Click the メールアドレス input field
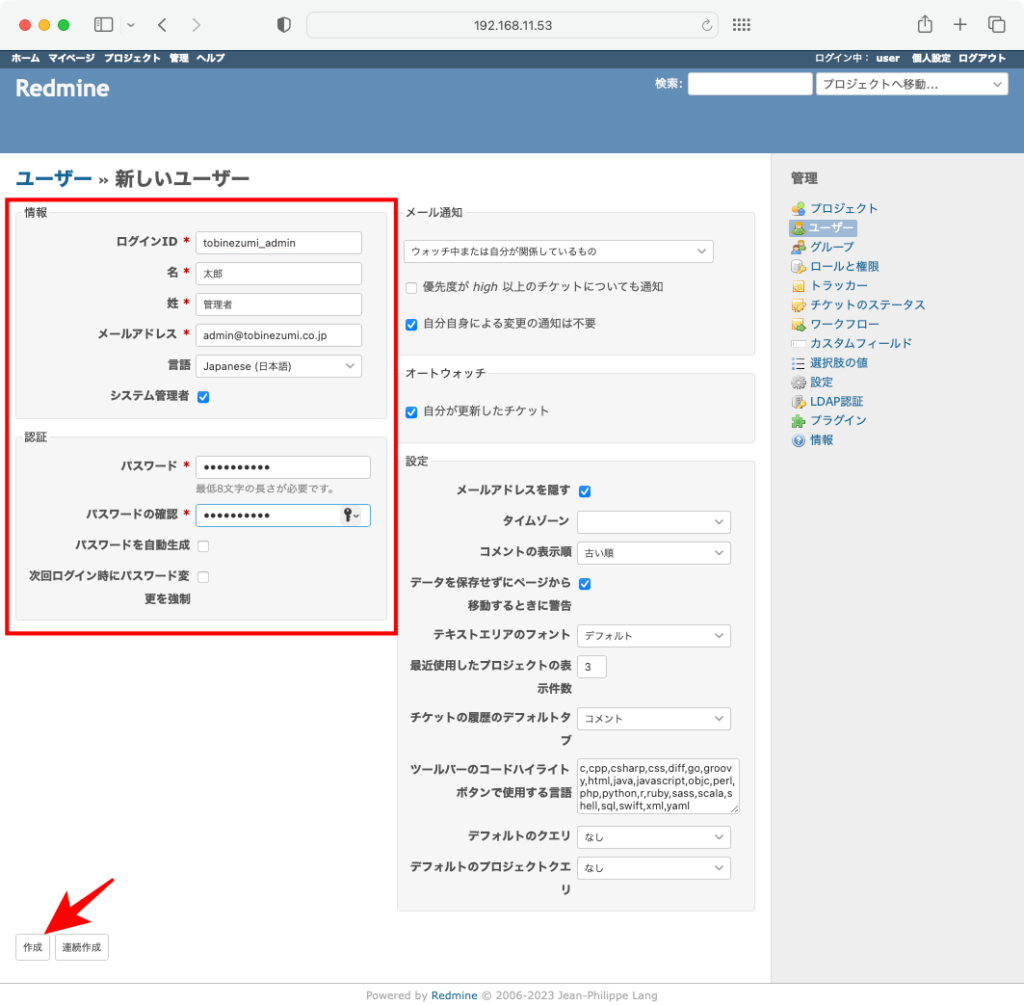This screenshot has width=1024, height=1005. 279,336
